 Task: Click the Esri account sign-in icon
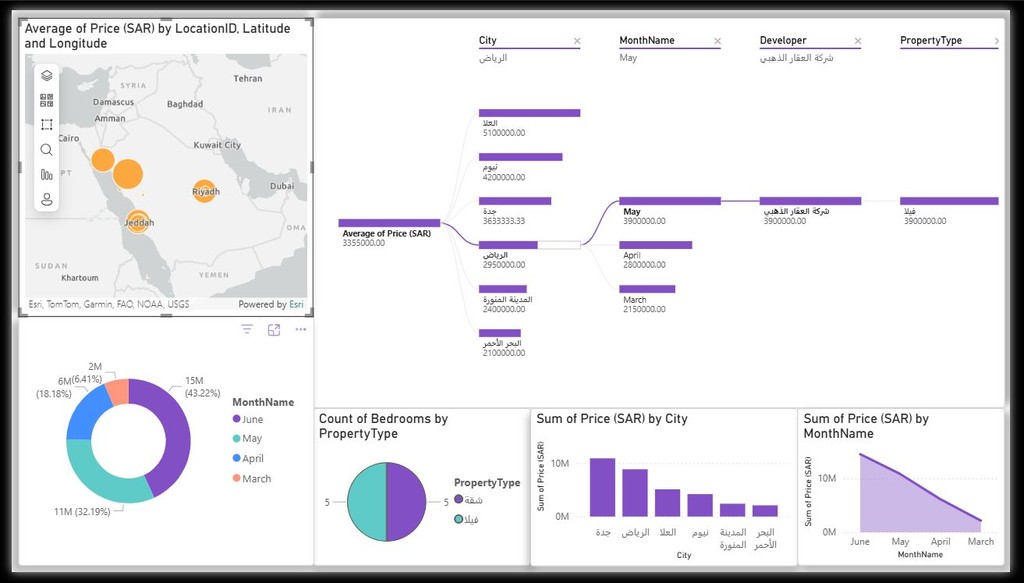[46, 199]
